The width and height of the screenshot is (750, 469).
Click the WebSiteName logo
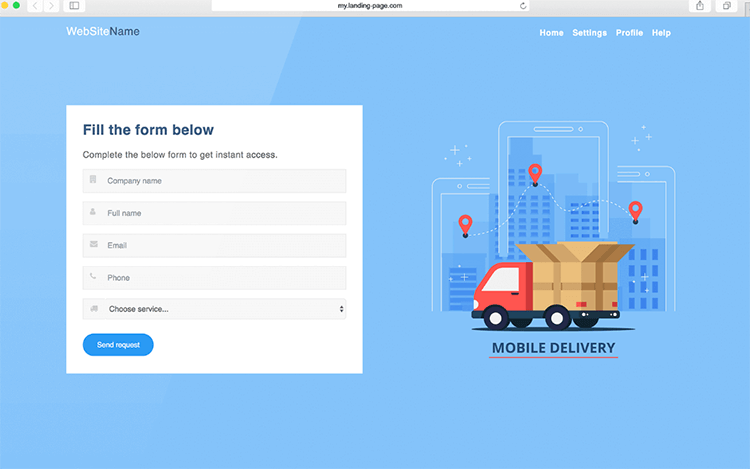pos(103,32)
